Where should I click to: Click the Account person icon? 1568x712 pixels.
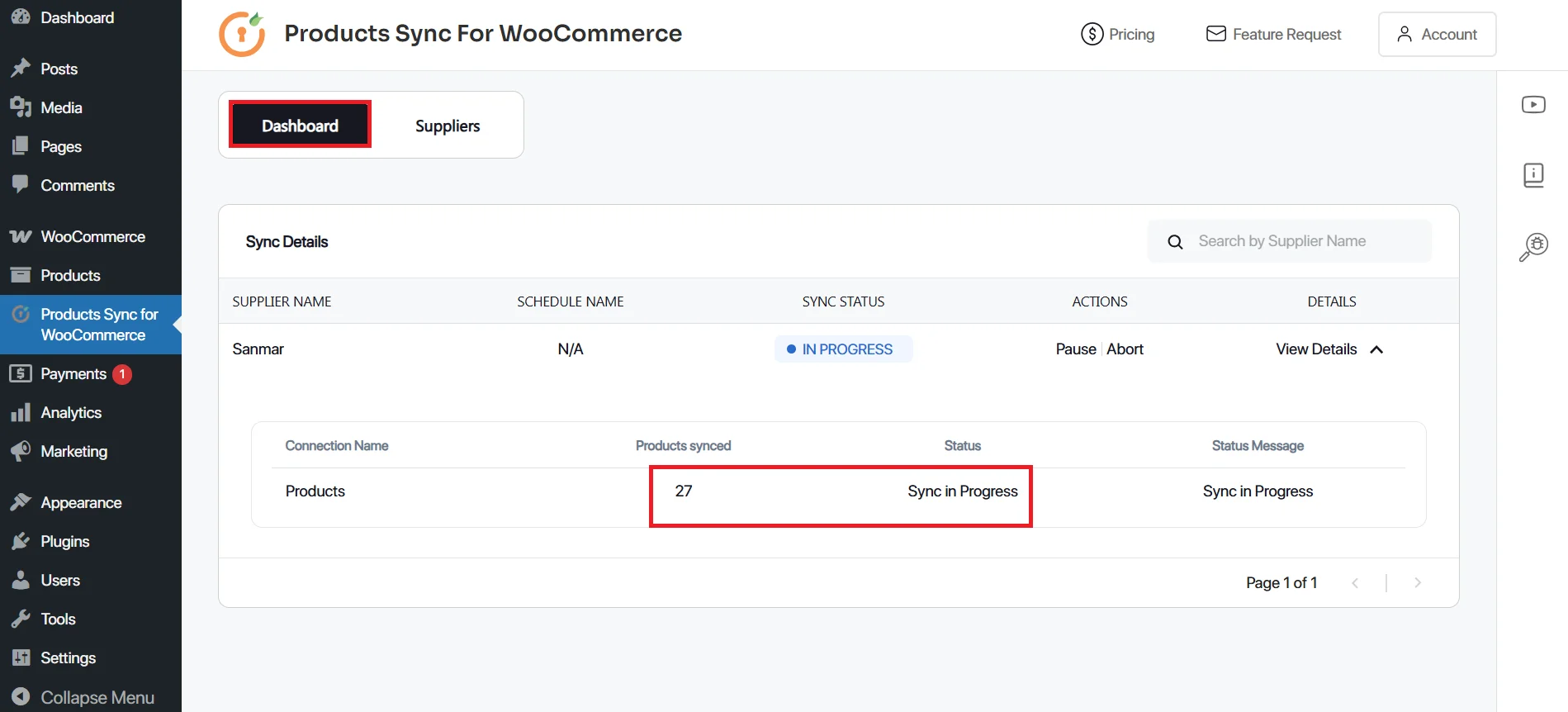(x=1405, y=34)
